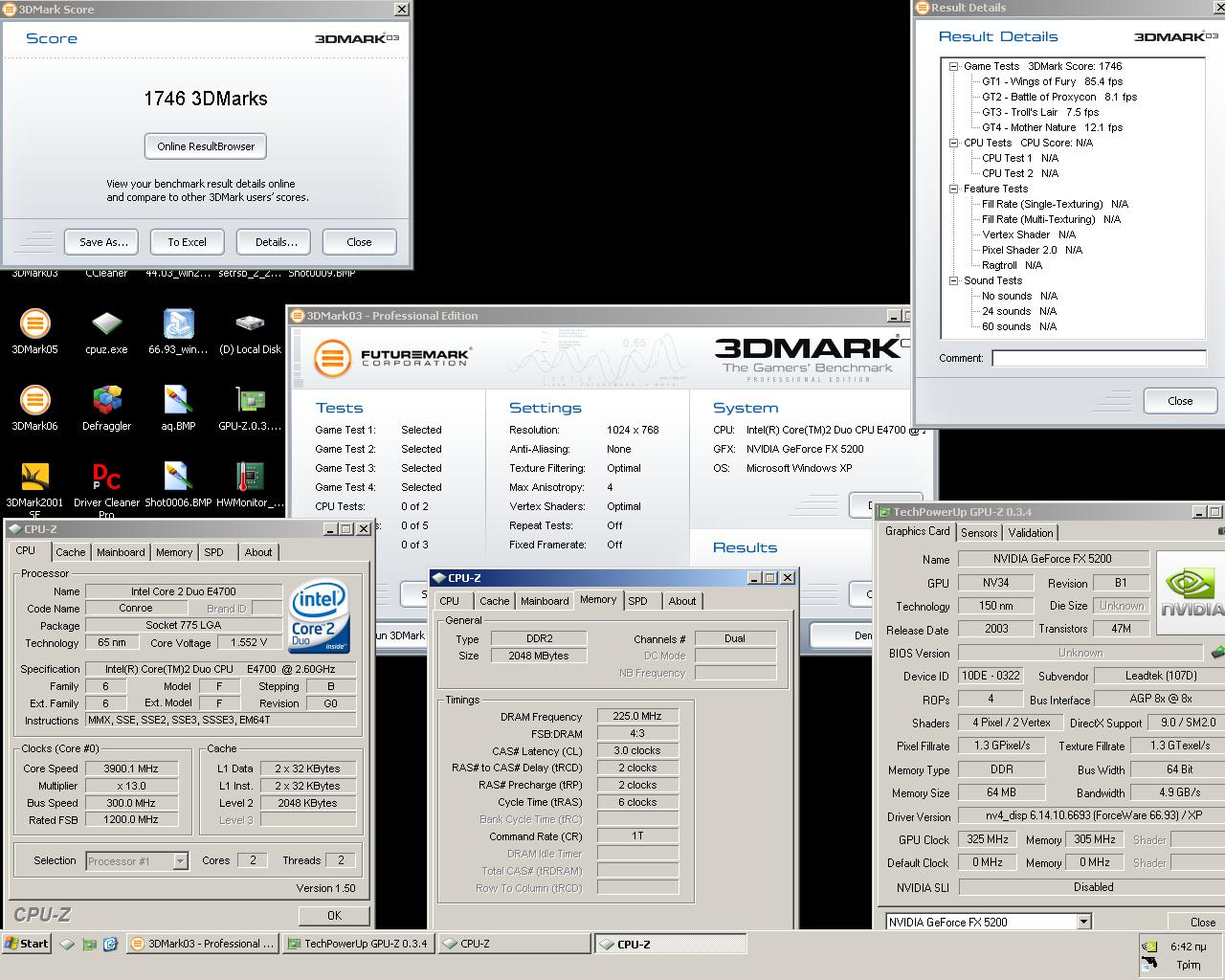Image resolution: width=1225 pixels, height=980 pixels.
Task: Click the Intel Core 2 Duo logo
Action: pos(319,616)
